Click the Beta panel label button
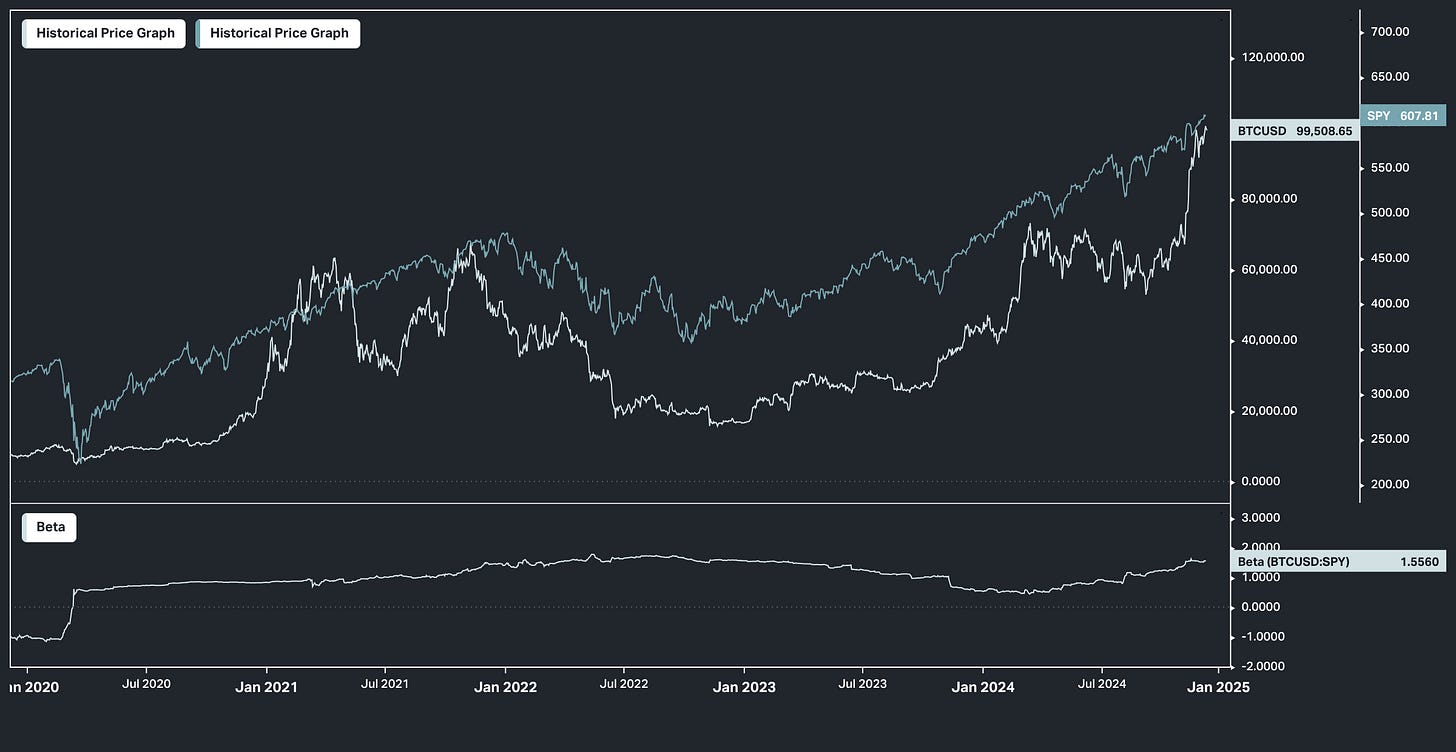The height and width of the screenshot is (752, 1456). (x=49, y=527)
